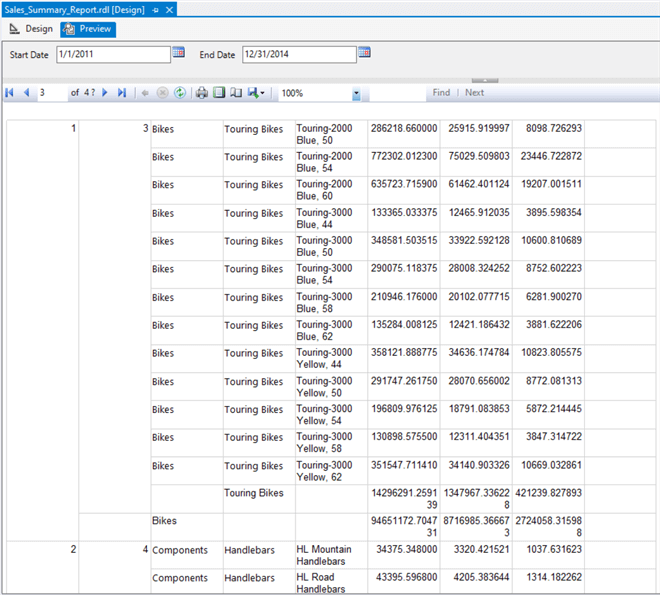Open End Date calendar picker
Image resolution: width=660 pixels, height=595 pixels.
364,52
